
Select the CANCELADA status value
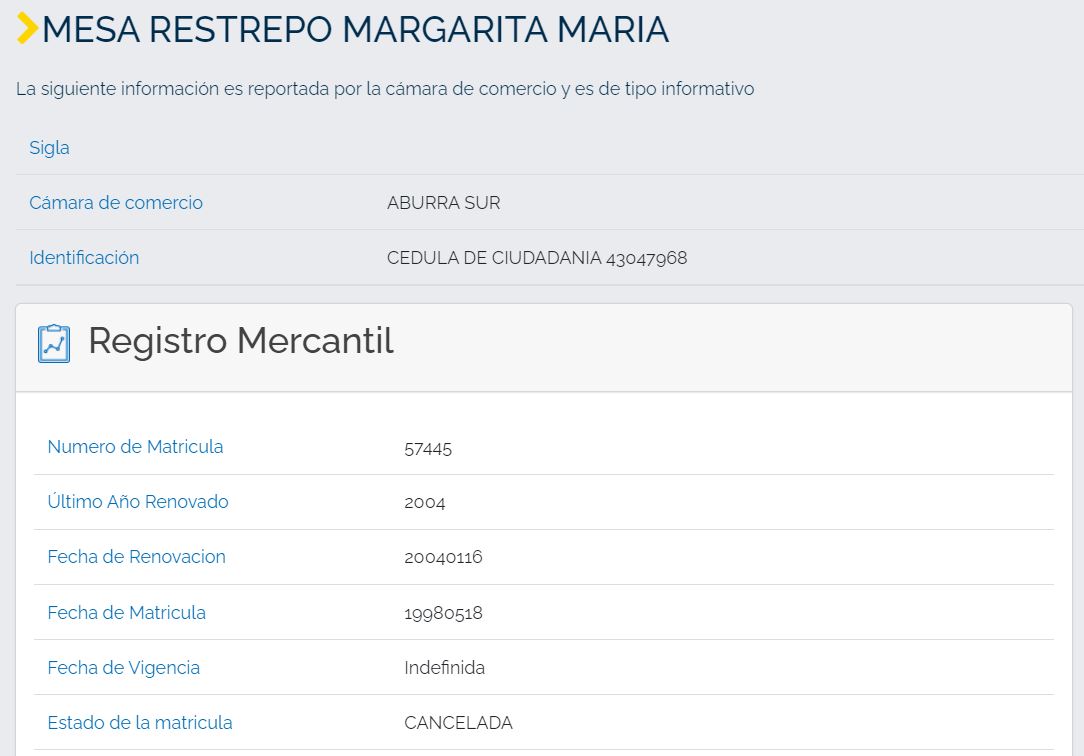pos(458,723)
